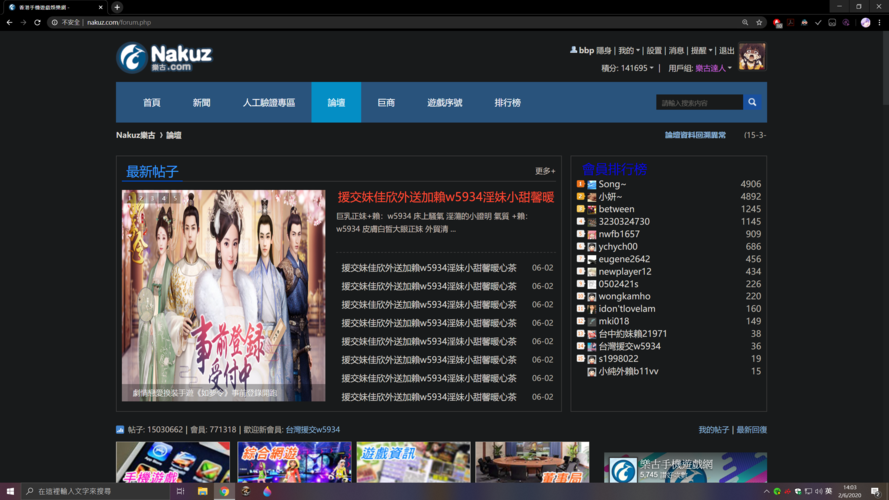
Task: Bookmark this page with the star icon
Action: (760, 22)
